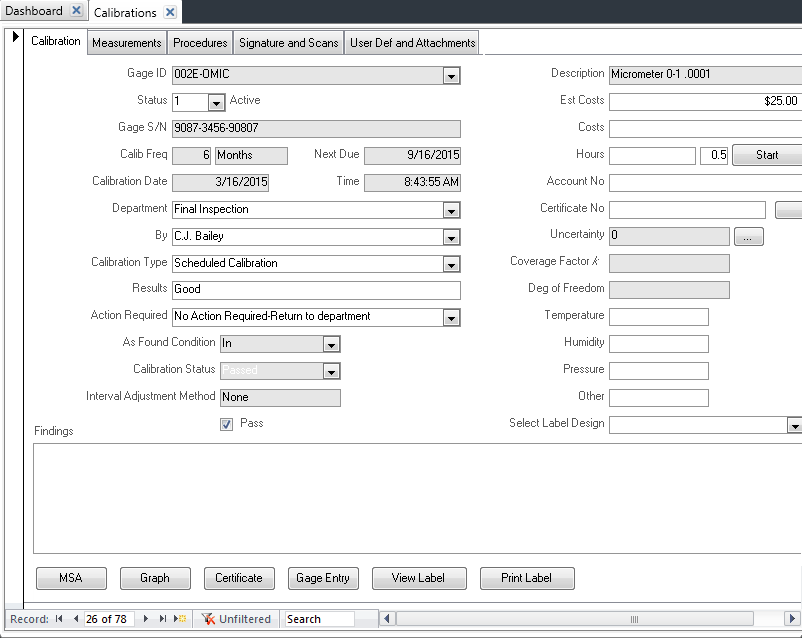Open the Gage ID dropdown

tap(450, 75)
